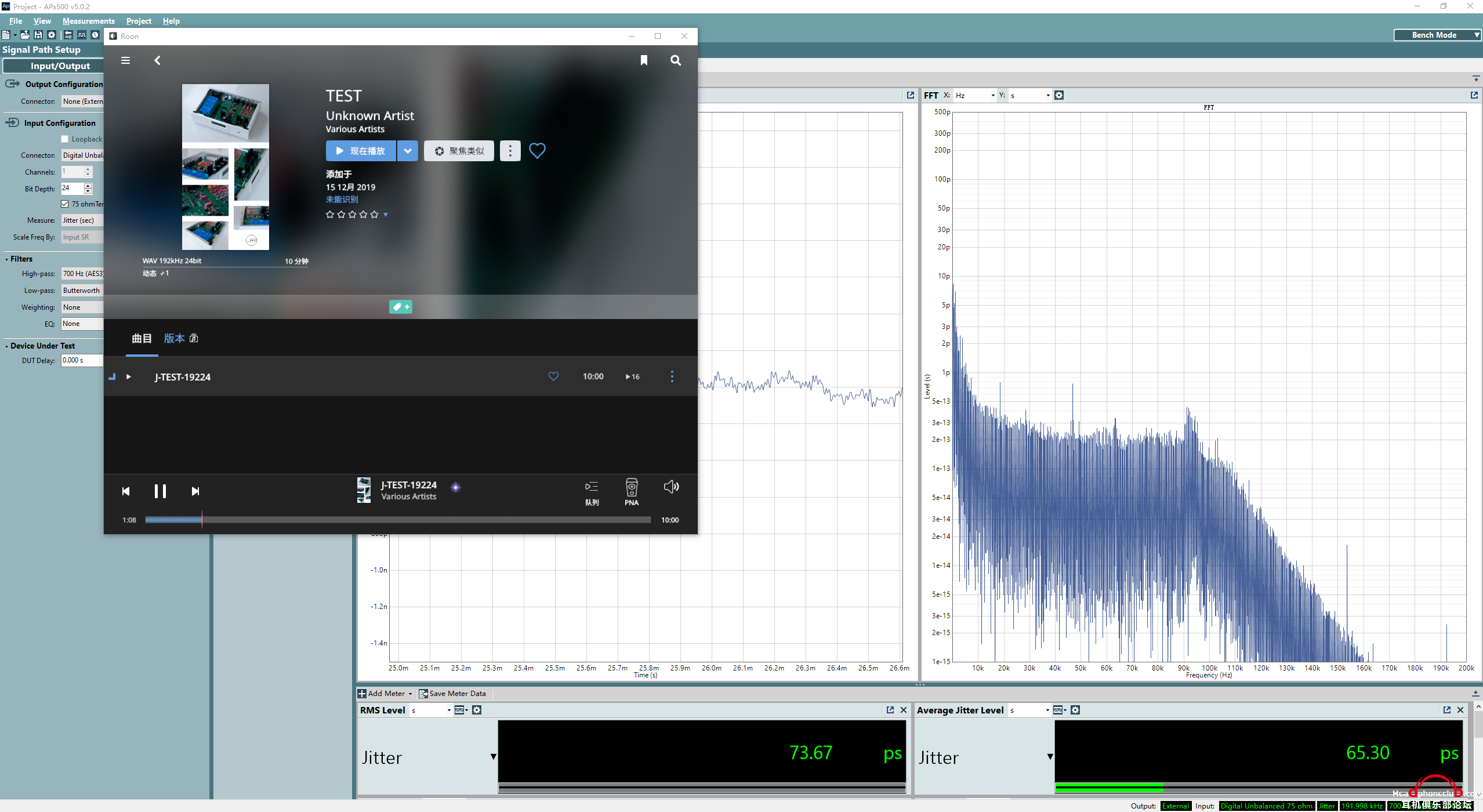Pop out the Average Jitter Level meter
Image resolution: width=1483 pixels, height=812 pixels.
1446,710
